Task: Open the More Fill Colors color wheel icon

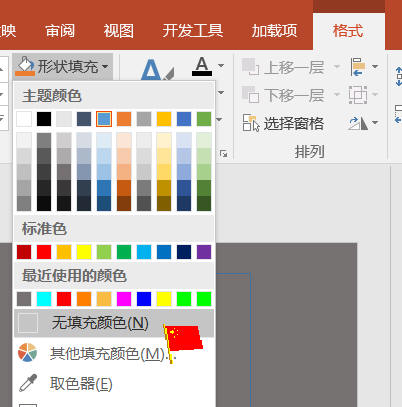Action: click(28, 353)
